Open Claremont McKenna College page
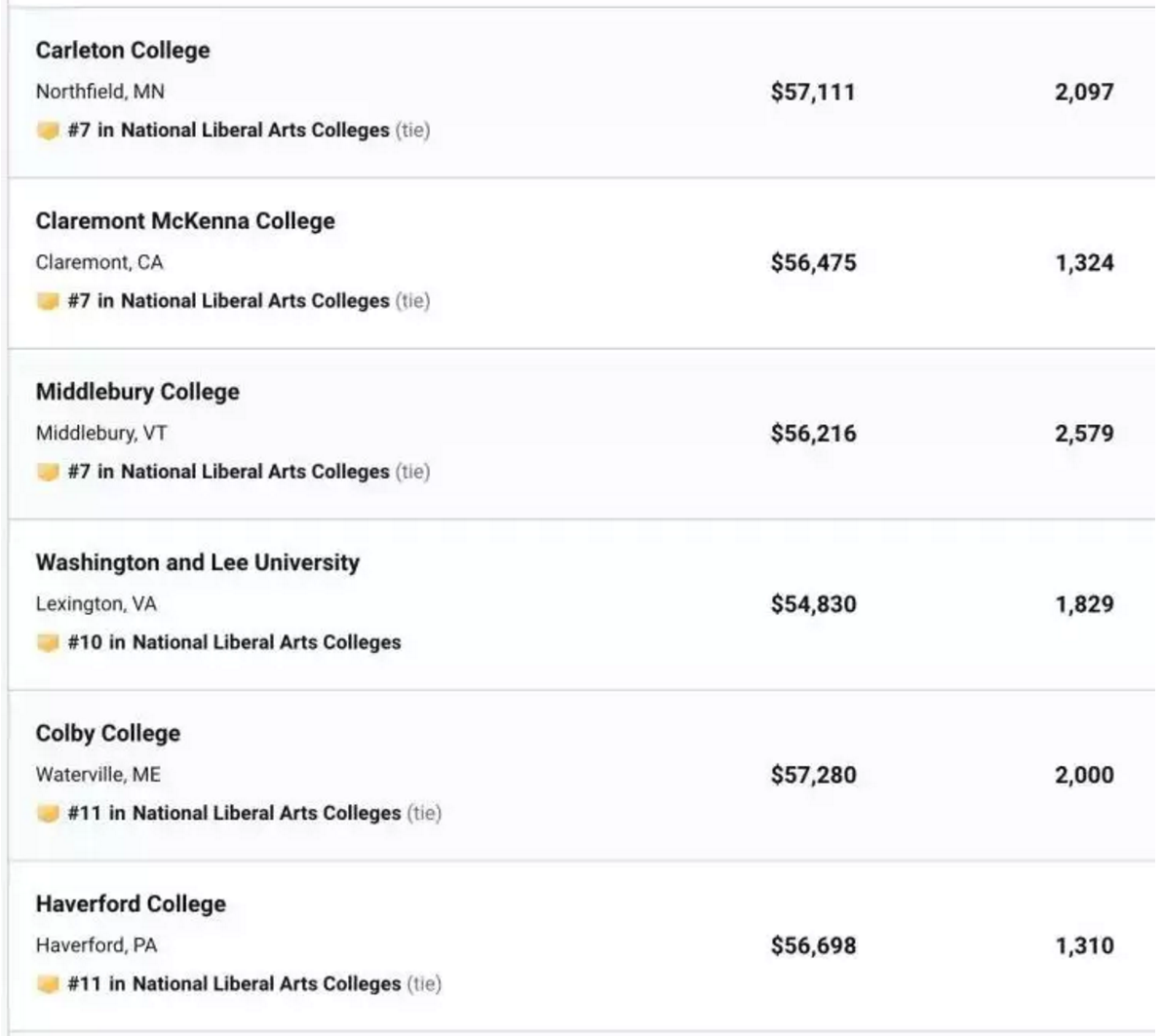This screenshot has height=1036, width=1163. pyautogui.click(x=185, y=221)
